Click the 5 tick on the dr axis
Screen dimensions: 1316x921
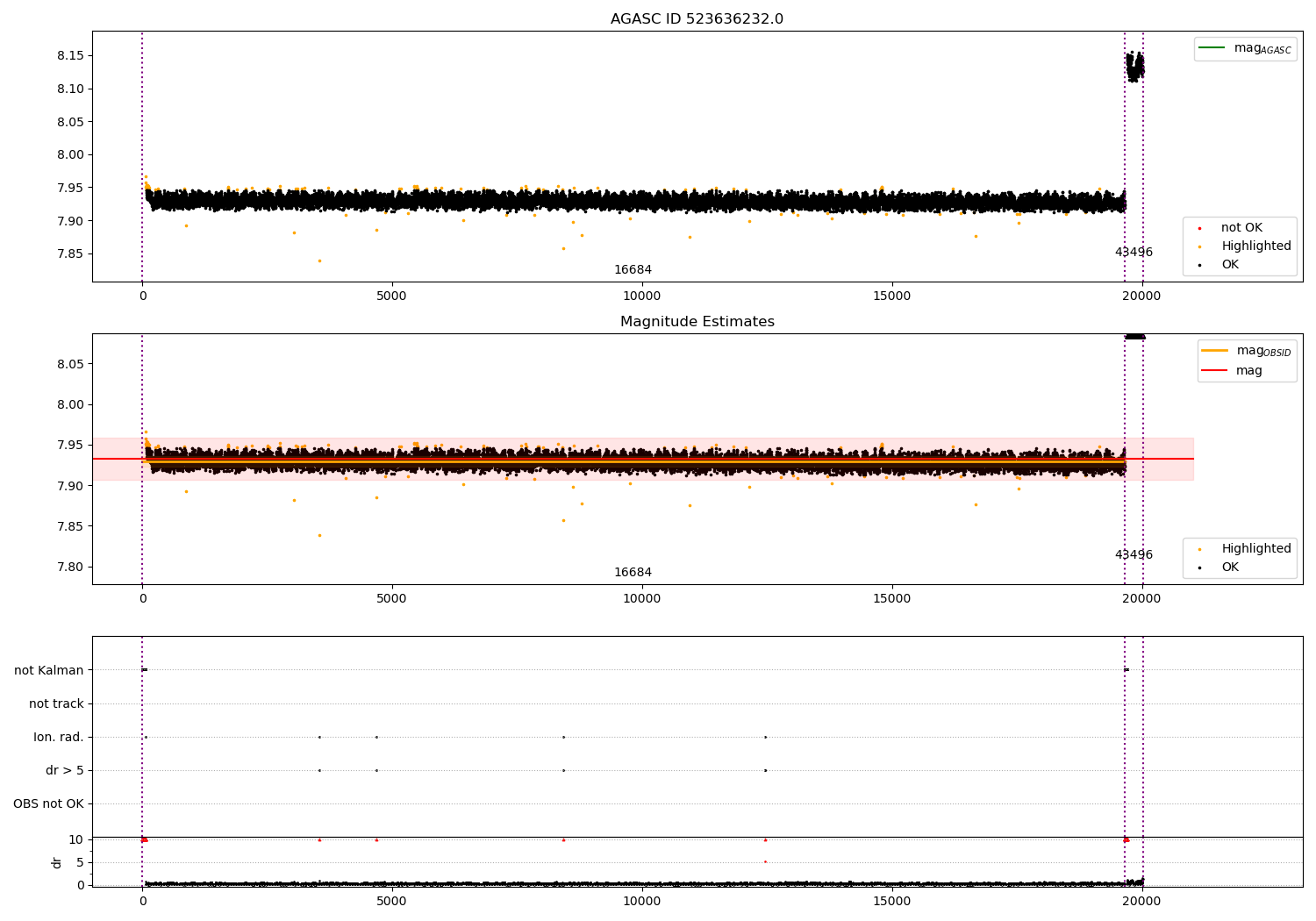[x=80, y=863]
